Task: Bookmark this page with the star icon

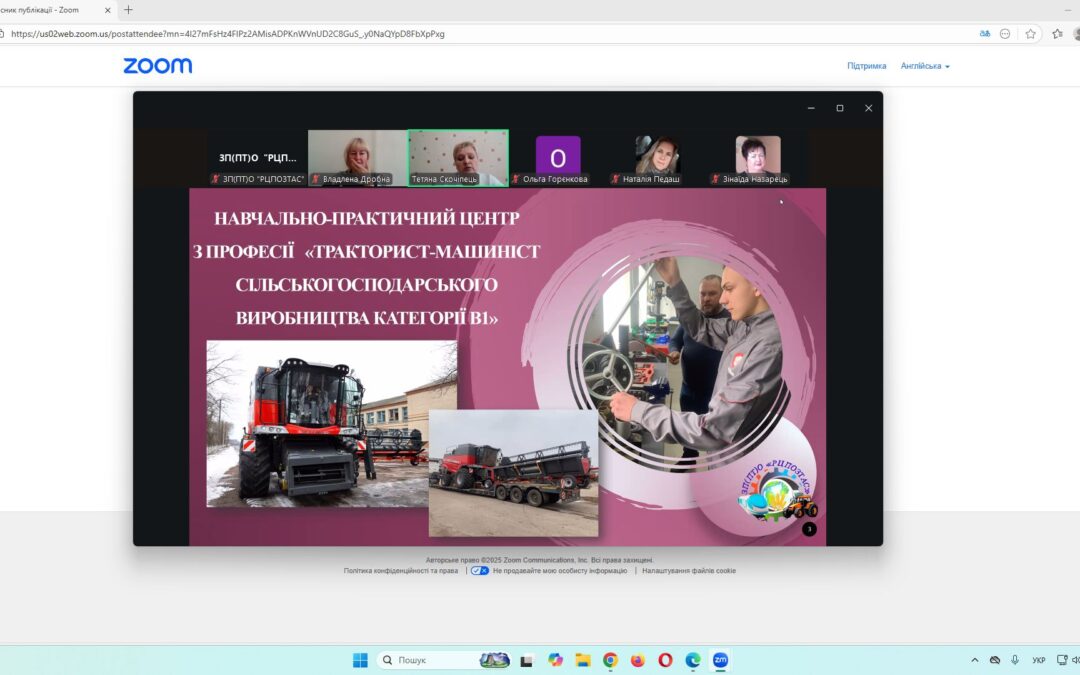Action: click(x=1031, y=33)
